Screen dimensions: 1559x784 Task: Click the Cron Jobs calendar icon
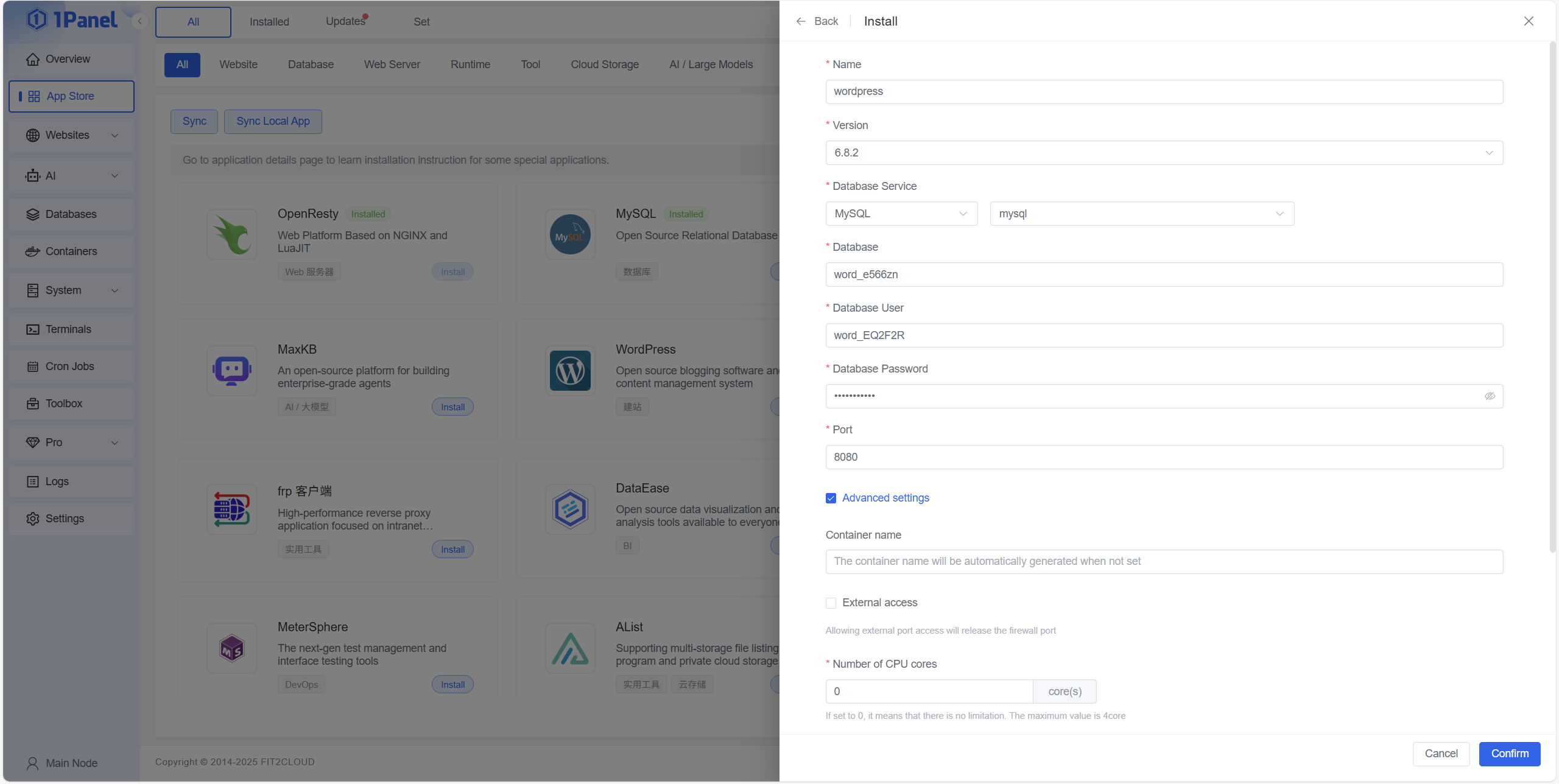click(x=33, y=366)
